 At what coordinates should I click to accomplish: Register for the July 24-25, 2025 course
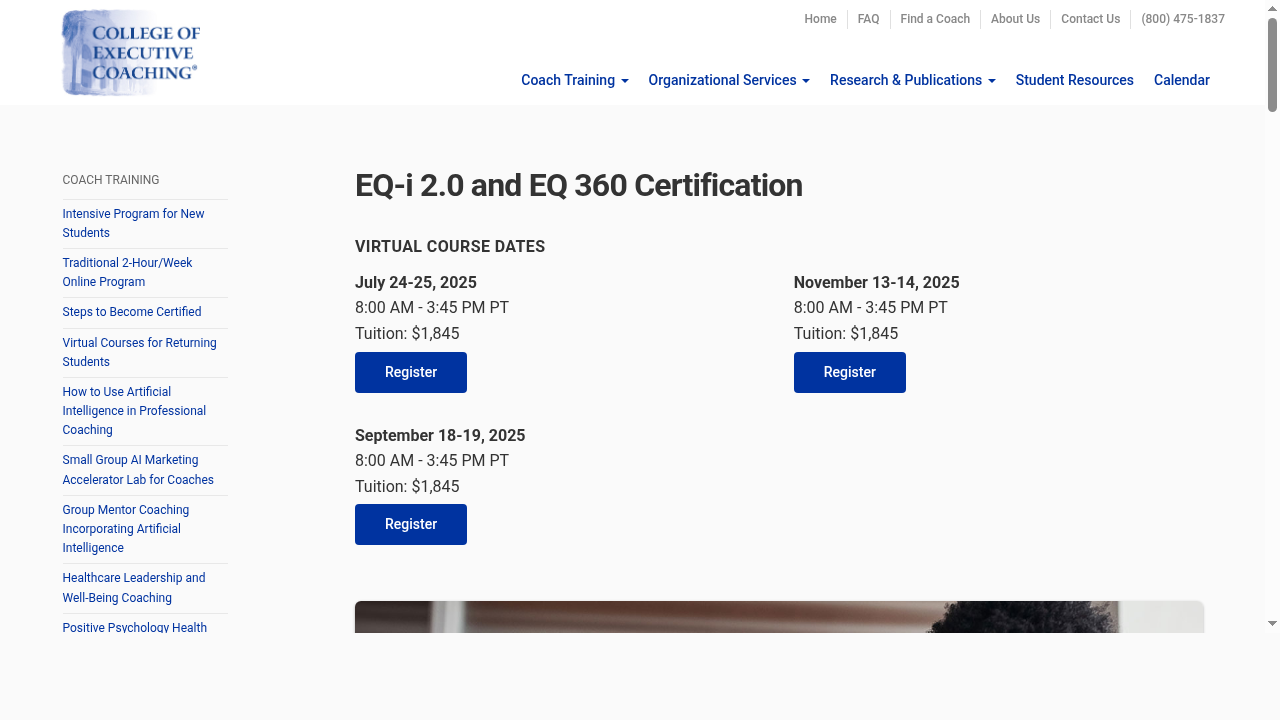(x=411, y=372)
